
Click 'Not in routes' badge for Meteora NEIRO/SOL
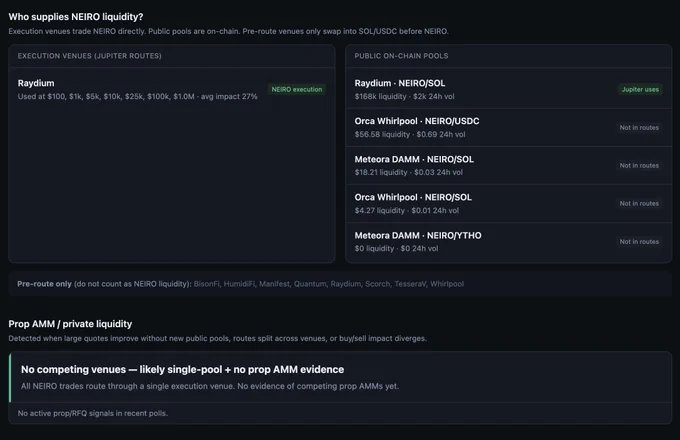639,166
